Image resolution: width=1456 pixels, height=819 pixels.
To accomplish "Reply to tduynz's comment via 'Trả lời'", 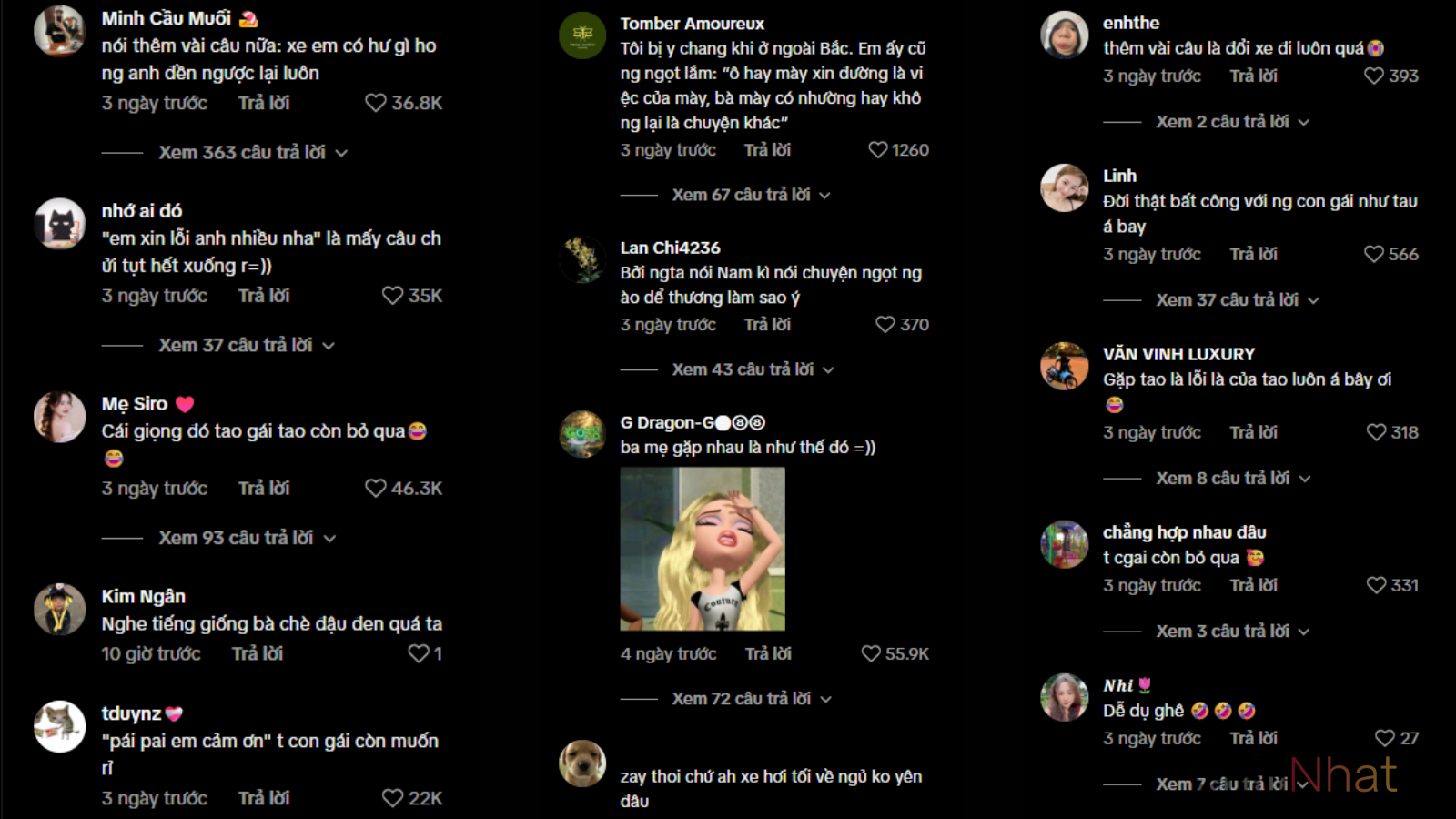I will pos(264,798).
